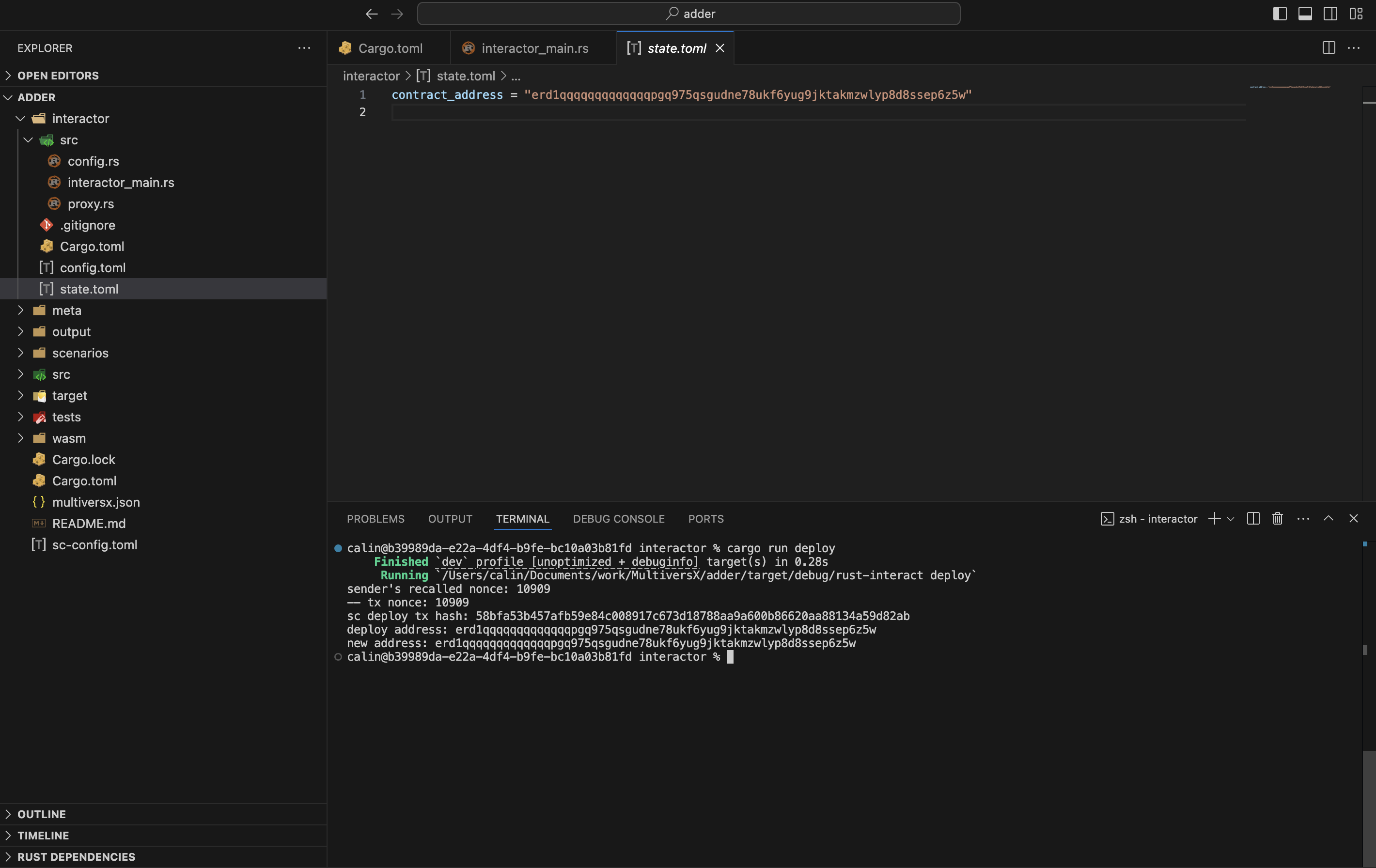
Task: Expand the tests folder
Action: click(163, 417)
